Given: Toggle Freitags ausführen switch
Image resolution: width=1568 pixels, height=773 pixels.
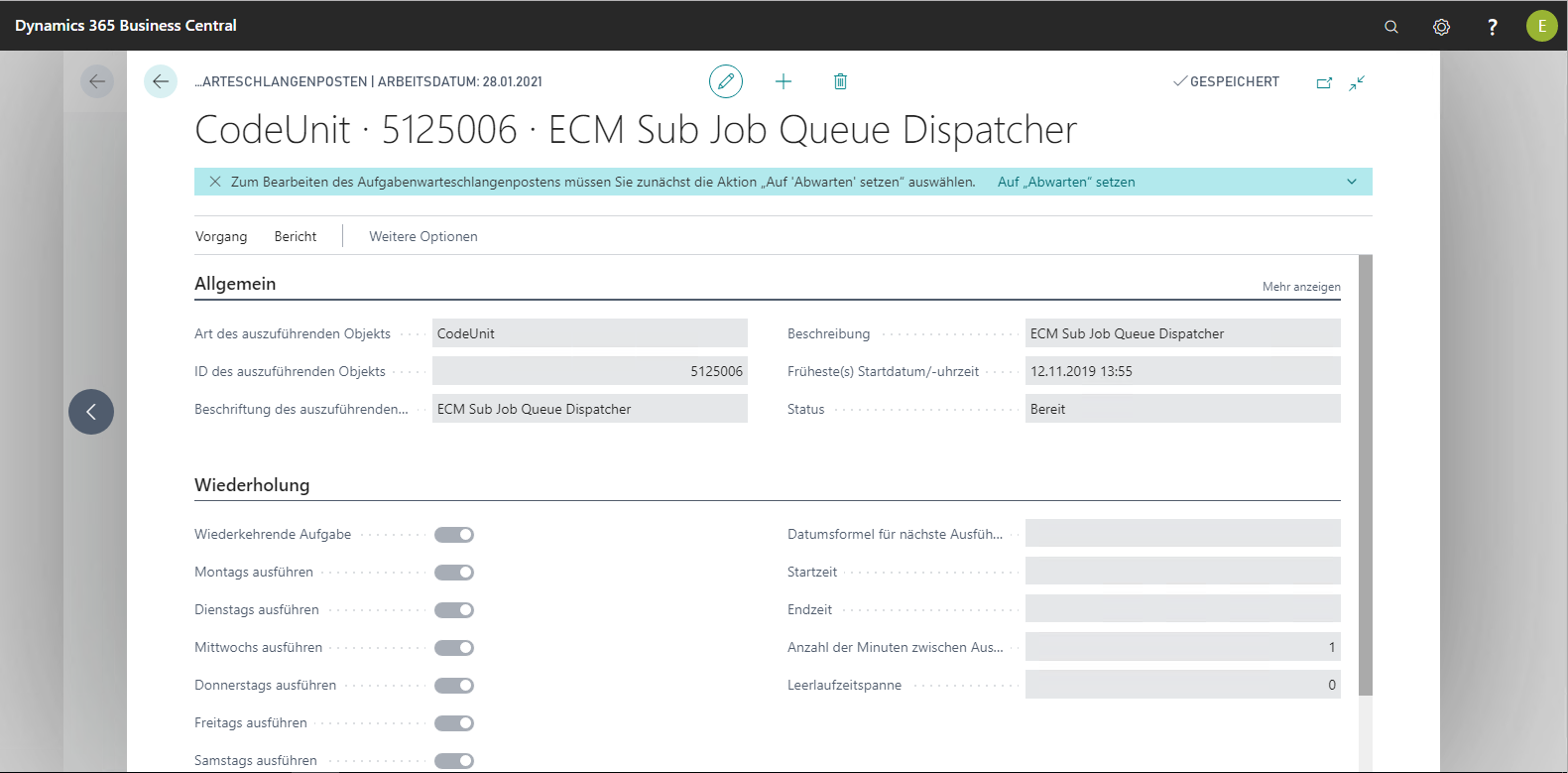Looking at the screenshot, I should [x=454, y=723].
